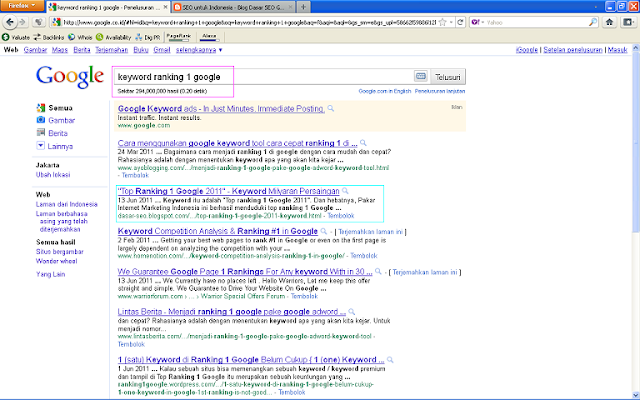Reload the page with the refresh icon
This screenshot has width=640, height=400.
[x=460, y=22]
